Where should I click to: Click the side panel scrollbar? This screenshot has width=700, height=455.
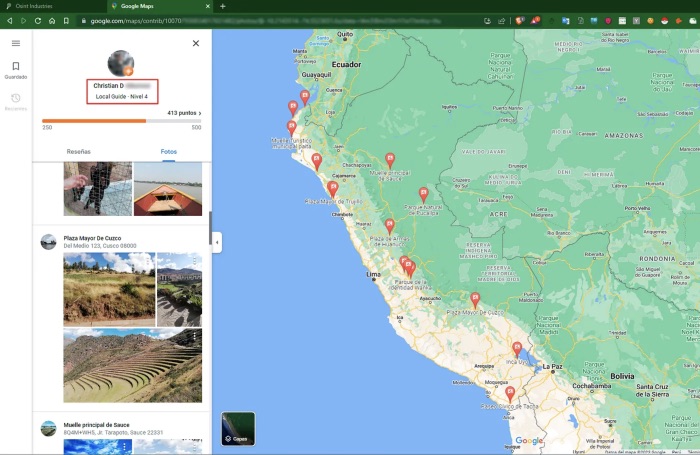point(210,228)
